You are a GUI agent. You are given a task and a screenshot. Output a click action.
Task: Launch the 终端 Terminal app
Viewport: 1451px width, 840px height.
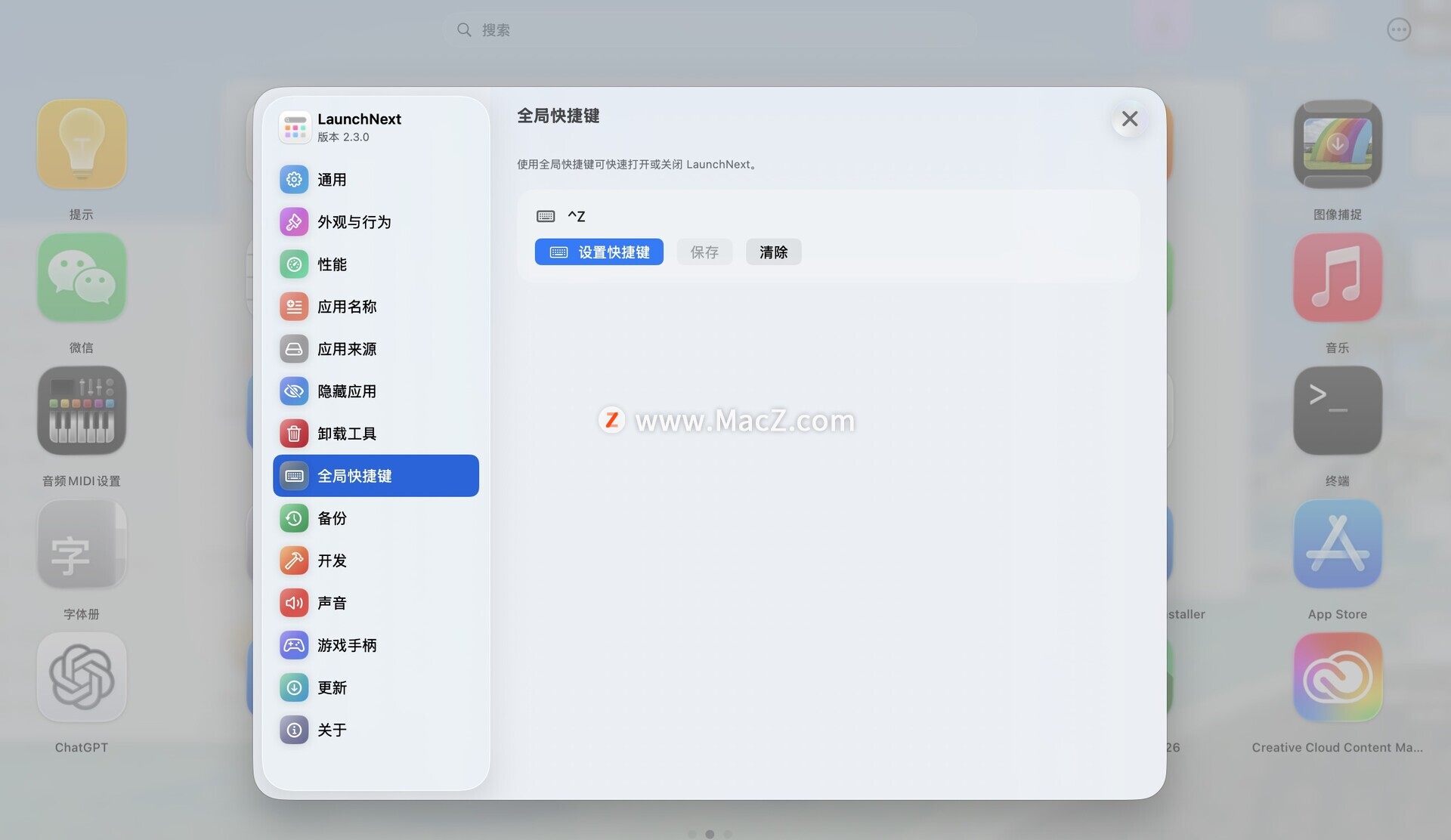click(x=1337, y=411)
